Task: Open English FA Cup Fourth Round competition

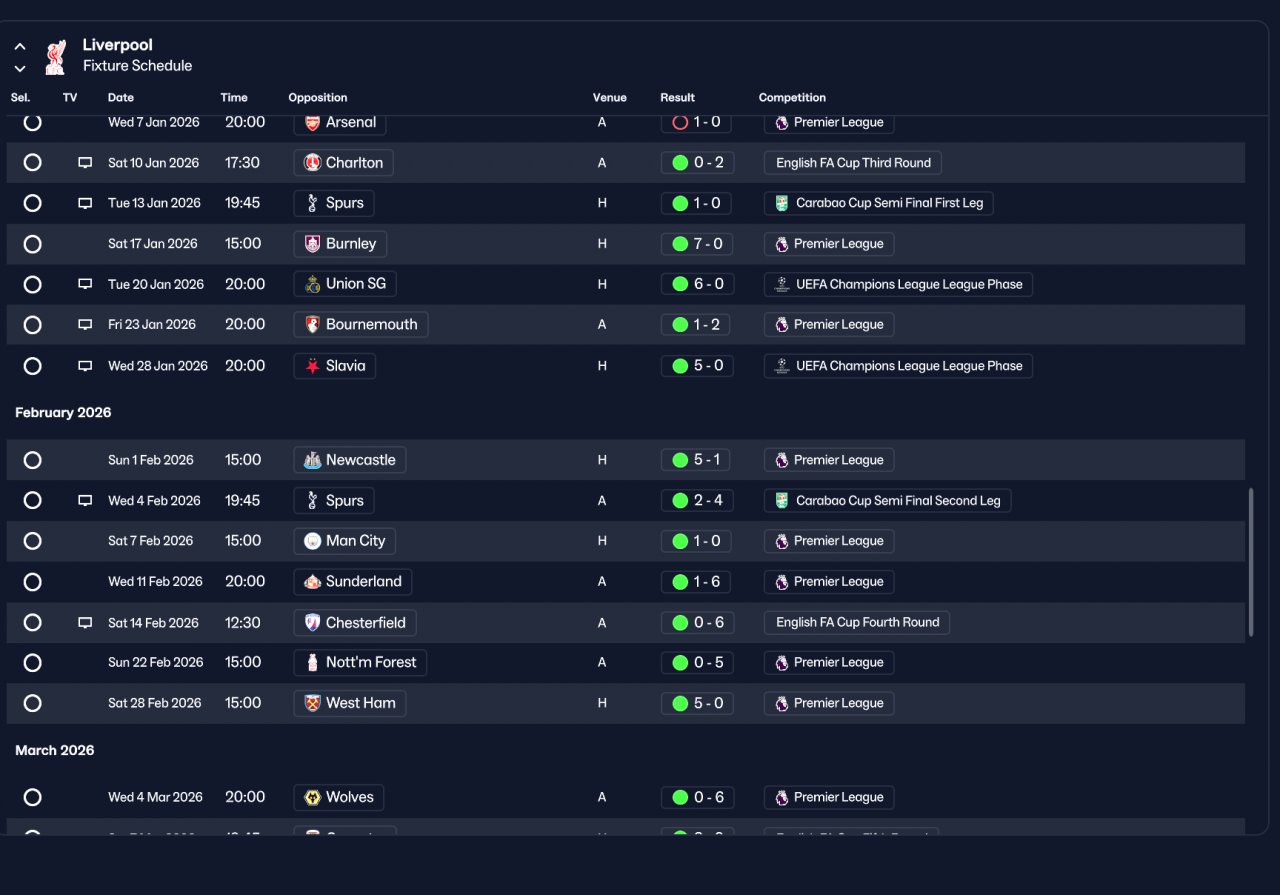Action: tap(857, 622)
